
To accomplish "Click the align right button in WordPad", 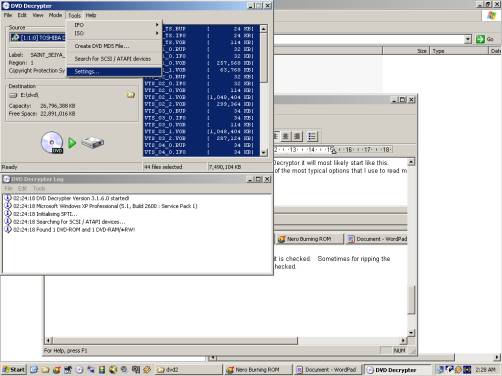I will tap(297, 136).
